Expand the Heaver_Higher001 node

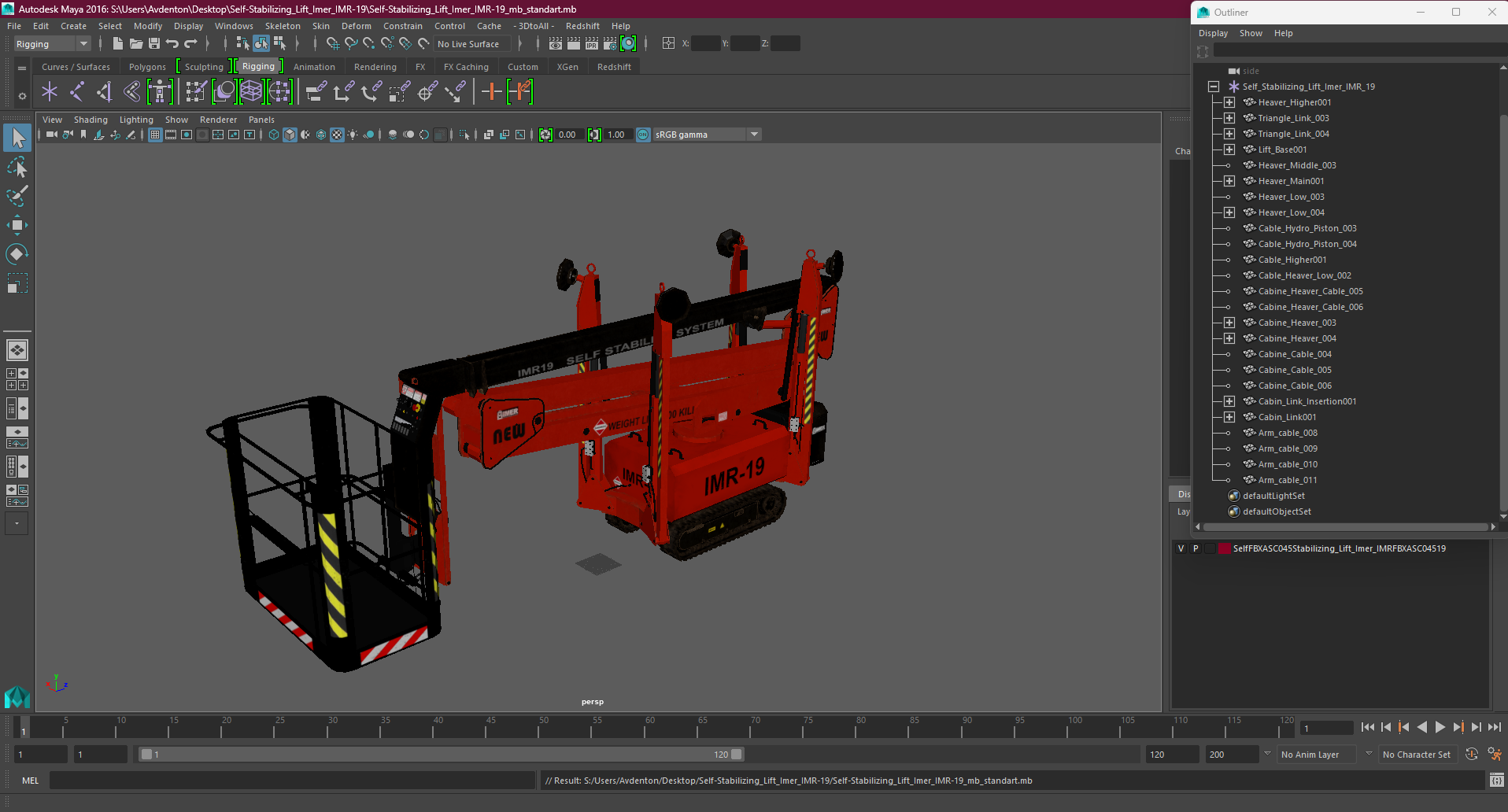point(1229,102)
